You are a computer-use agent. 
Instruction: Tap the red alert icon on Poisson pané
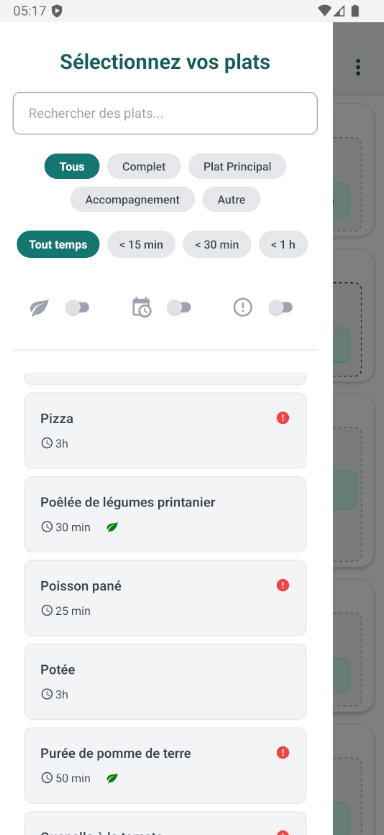tap(283, 585)
